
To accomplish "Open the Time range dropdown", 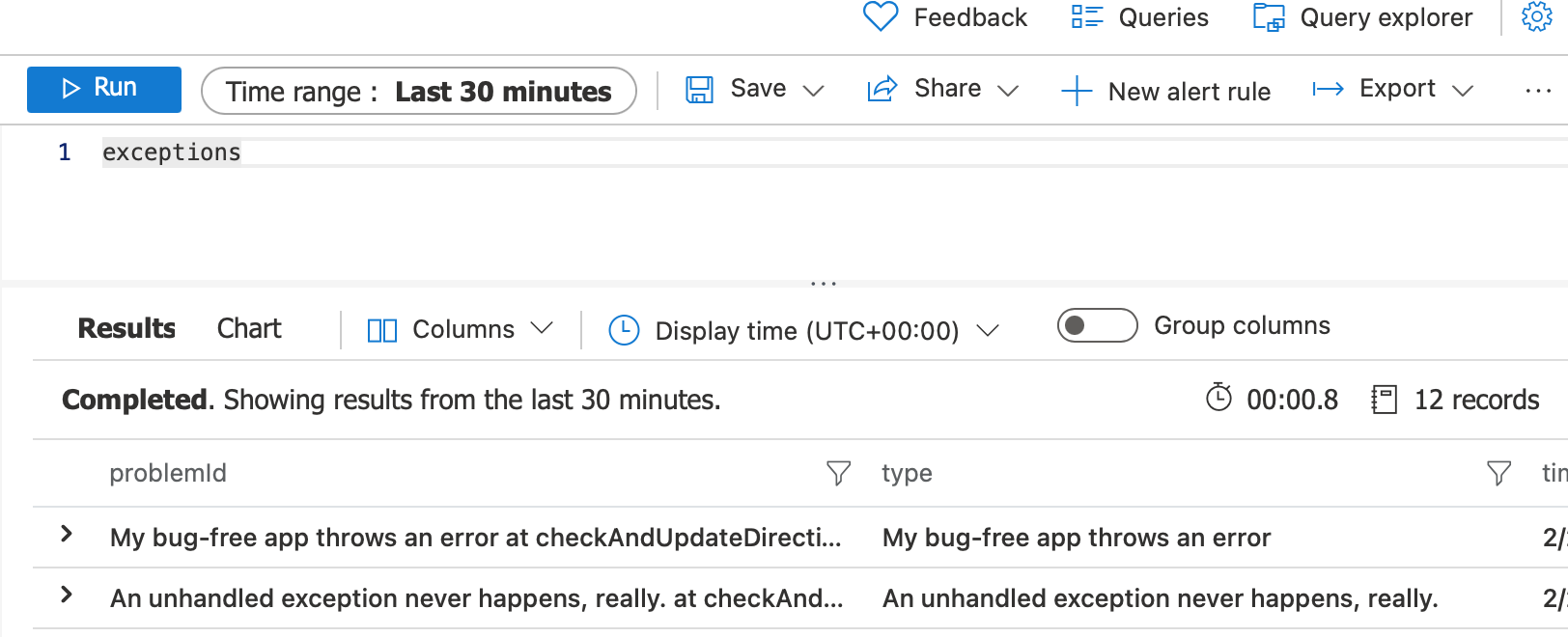I will (418, 90).
